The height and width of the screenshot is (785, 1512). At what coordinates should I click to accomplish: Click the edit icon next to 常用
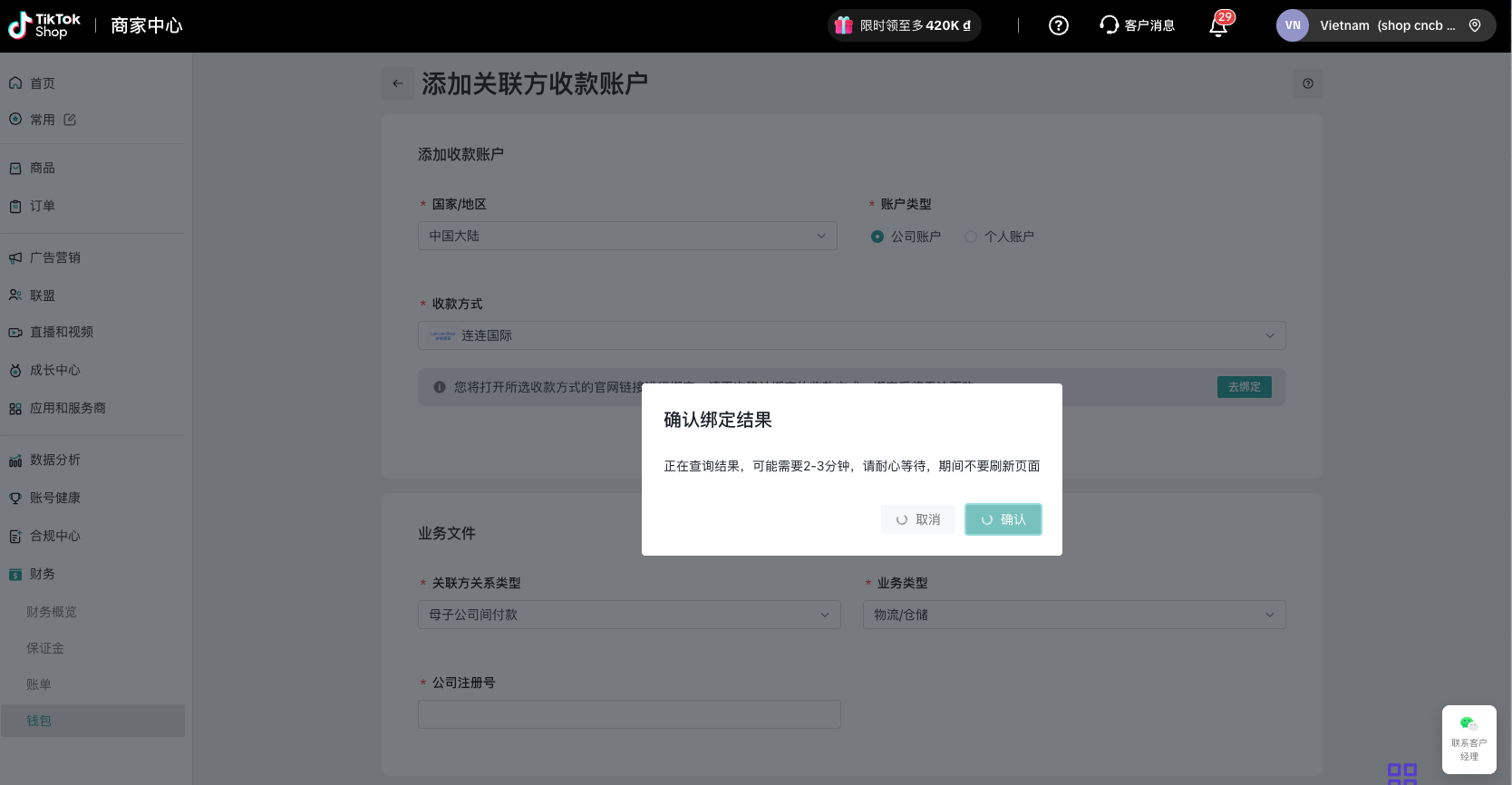(70, 120)
